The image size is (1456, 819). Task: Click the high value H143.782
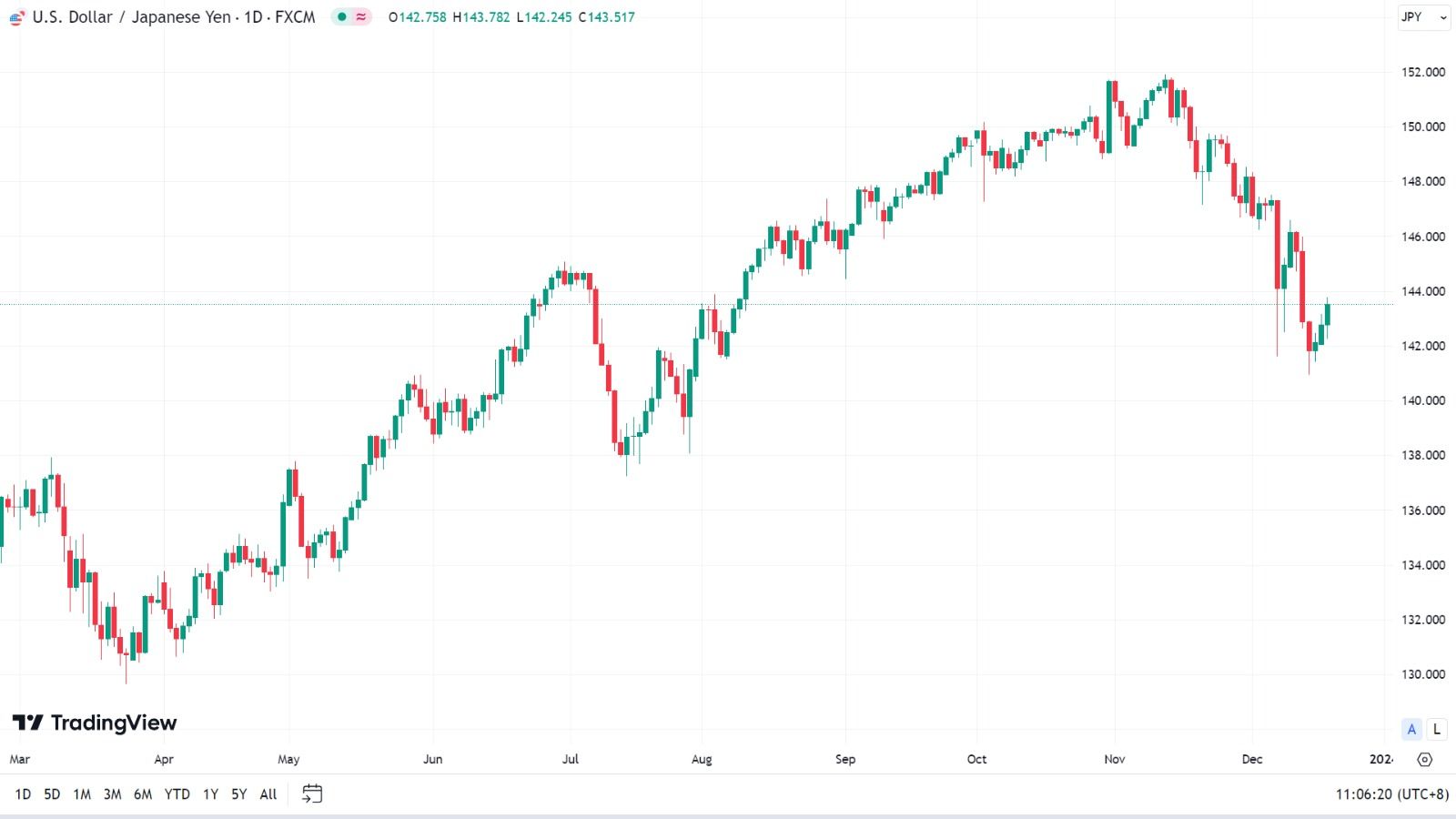coord(481,17)
